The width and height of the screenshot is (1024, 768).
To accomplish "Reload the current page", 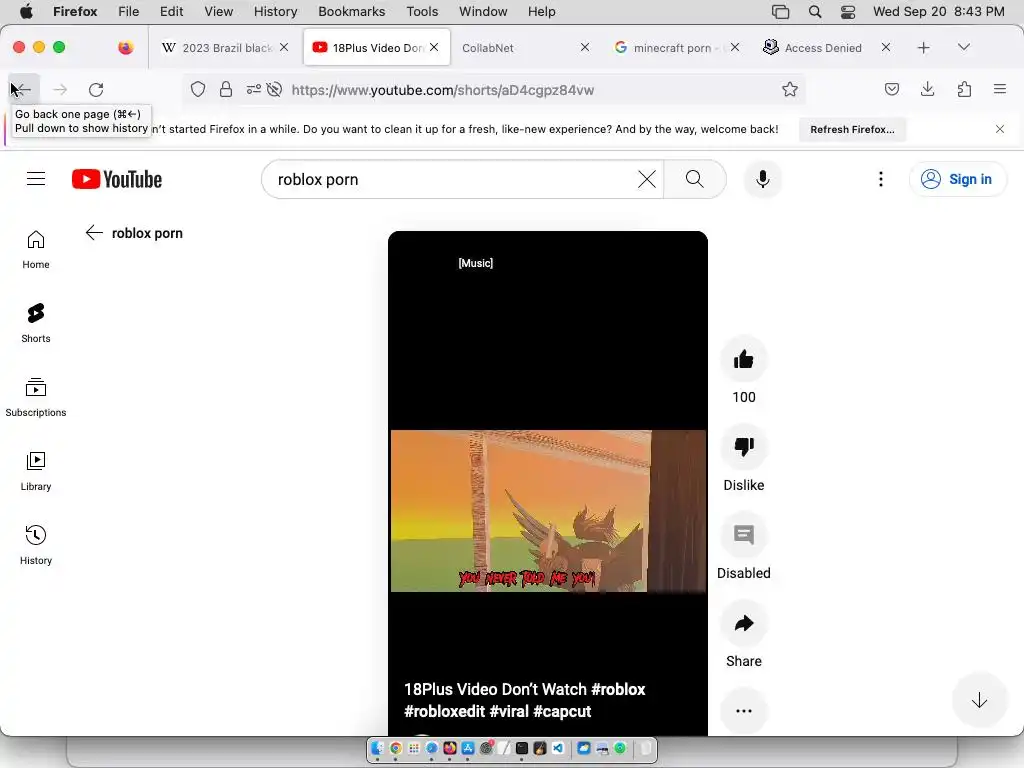I will coord(96,89).
